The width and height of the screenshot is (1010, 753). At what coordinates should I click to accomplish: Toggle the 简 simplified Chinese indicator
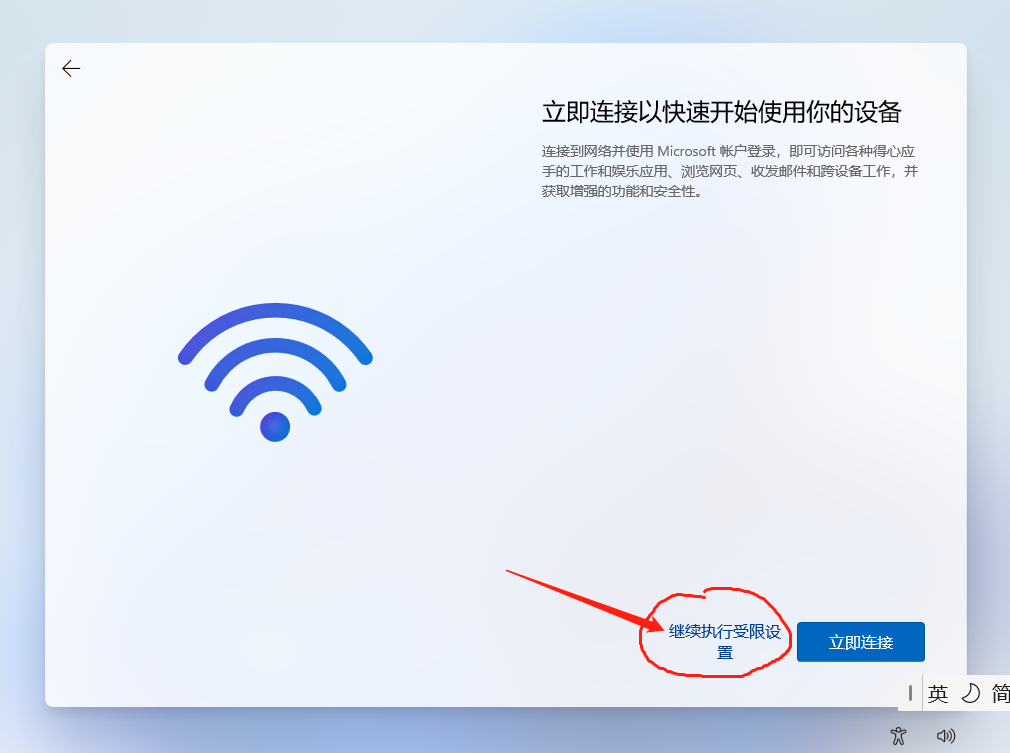point(1000,693)
